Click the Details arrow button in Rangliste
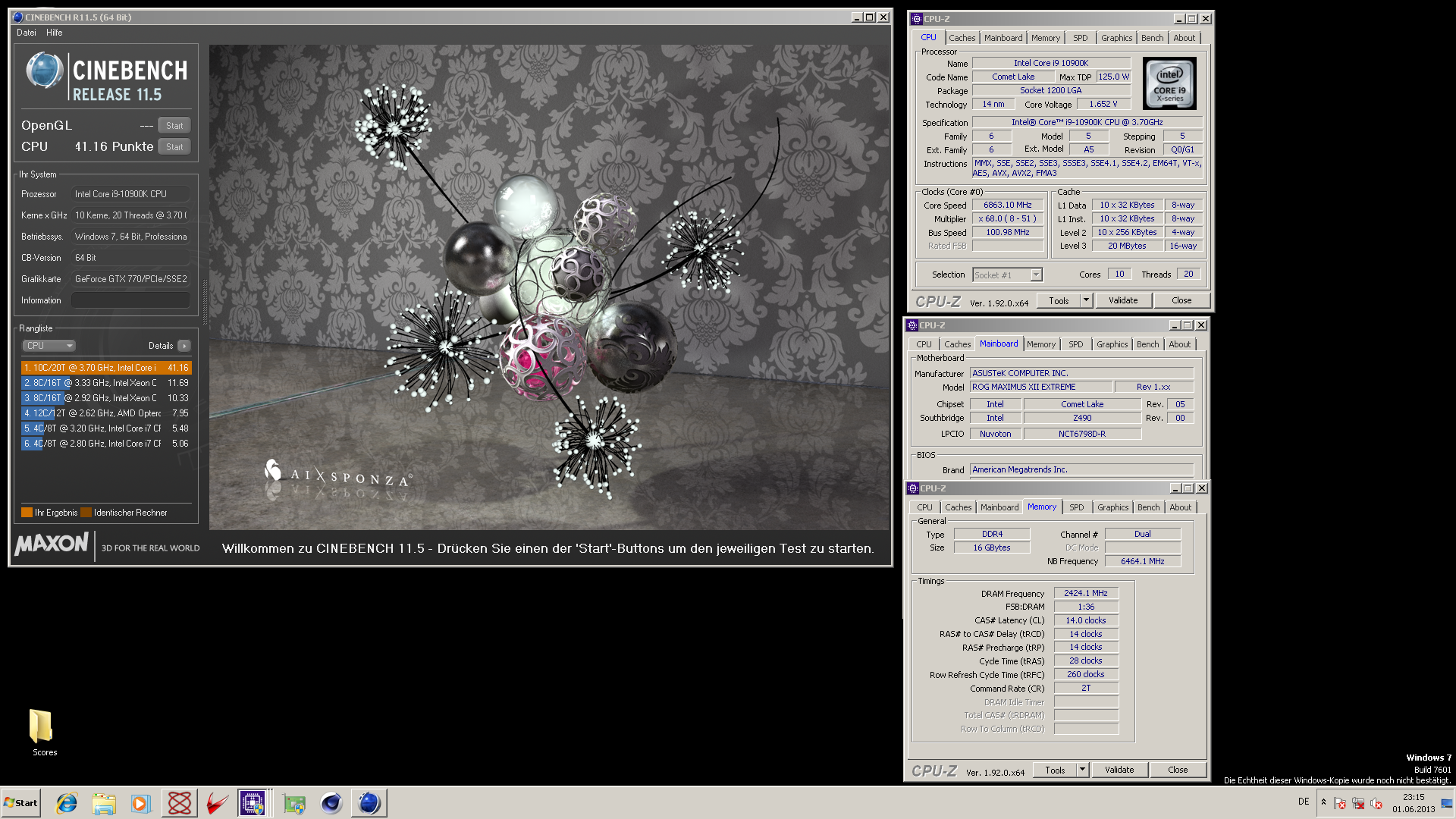1456x819 pixels. [184, 346]
